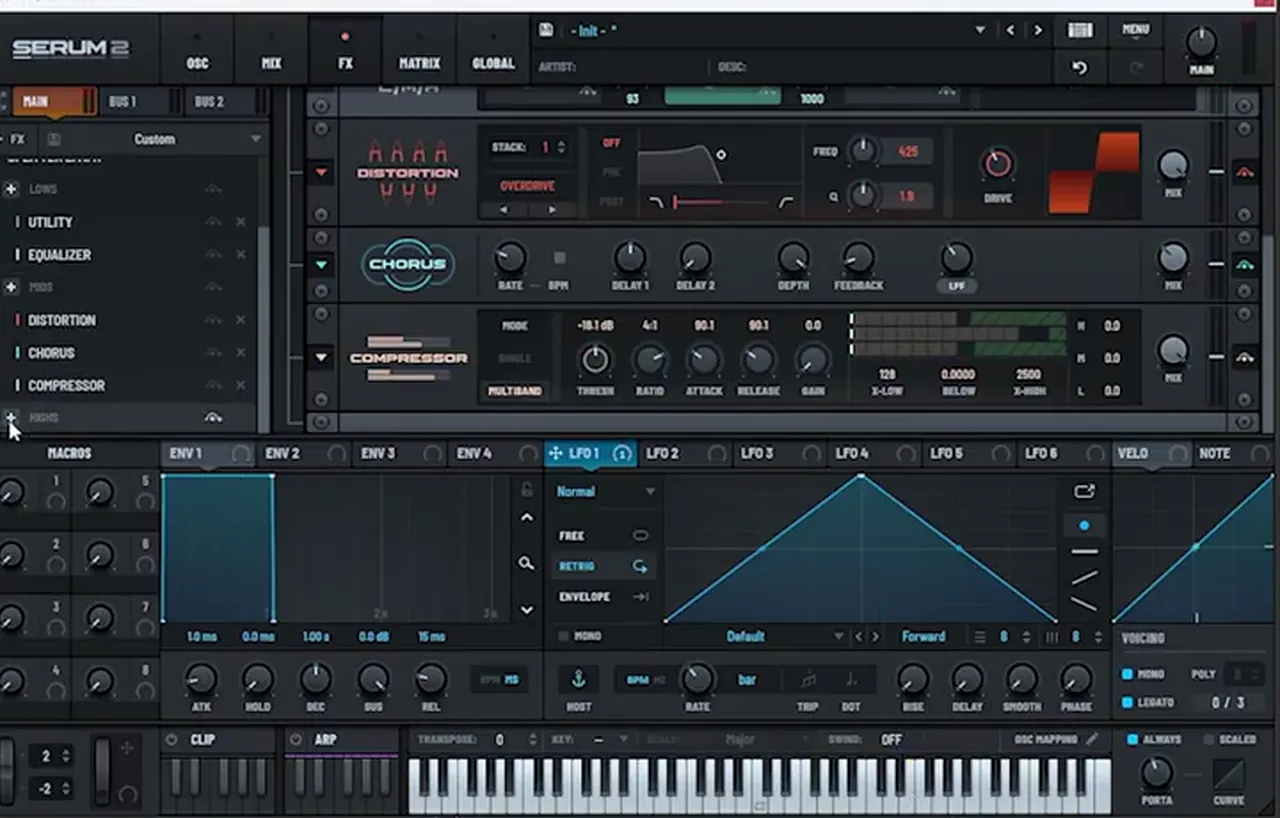The image size is (1280, 818).
Task: Save FX chain with the FX floppy icon
Action: 54,139
